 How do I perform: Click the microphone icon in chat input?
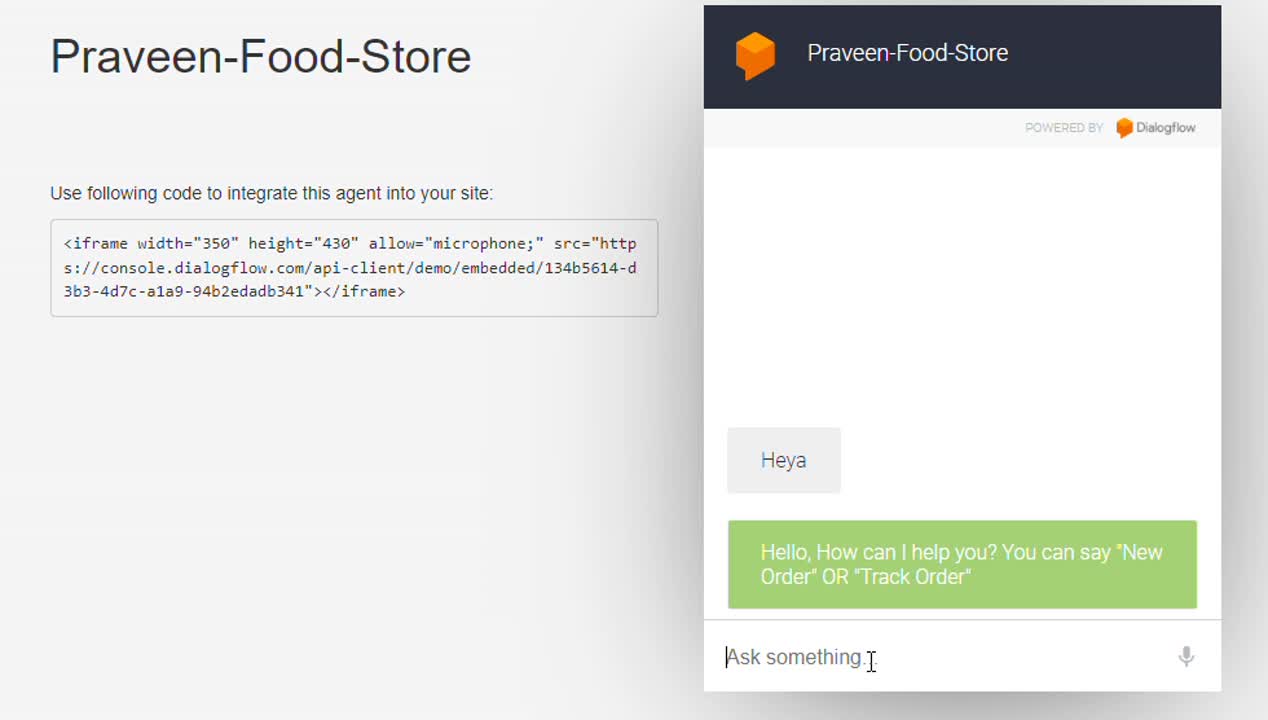[x=1186, y=656]
